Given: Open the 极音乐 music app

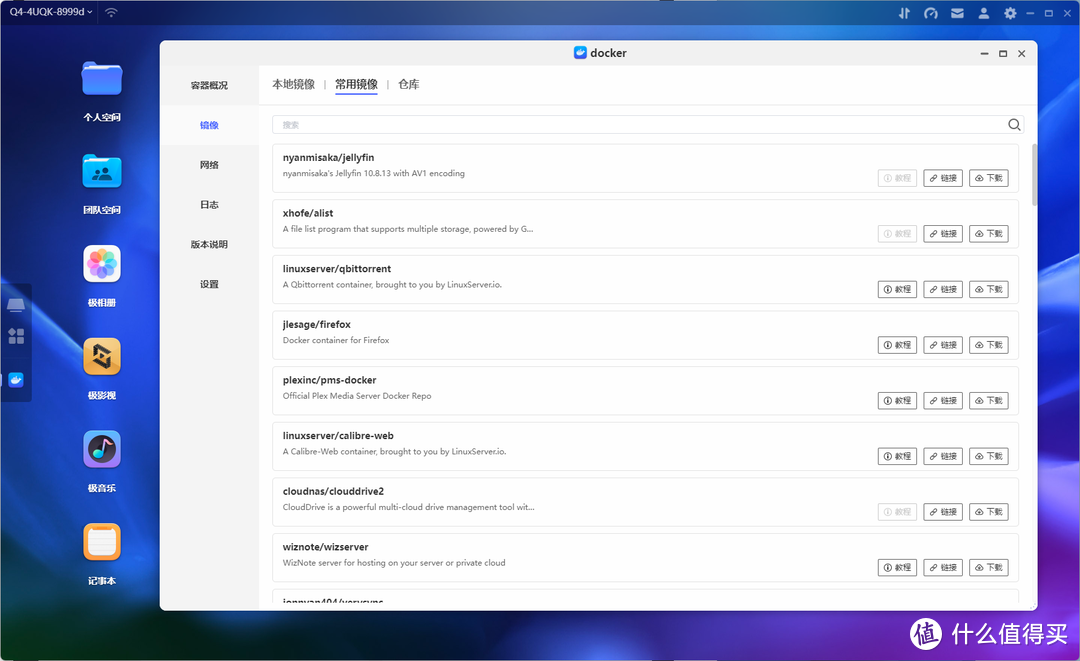Looking at the screenshot, I should 101,450.
